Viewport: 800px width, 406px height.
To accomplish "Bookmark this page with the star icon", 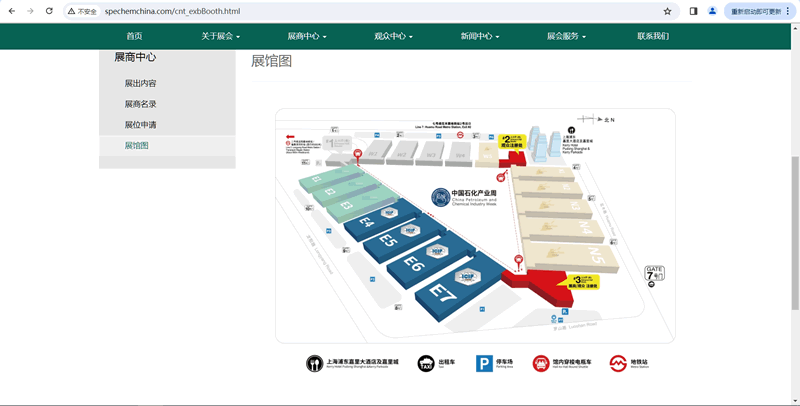I will pos(667,11).
